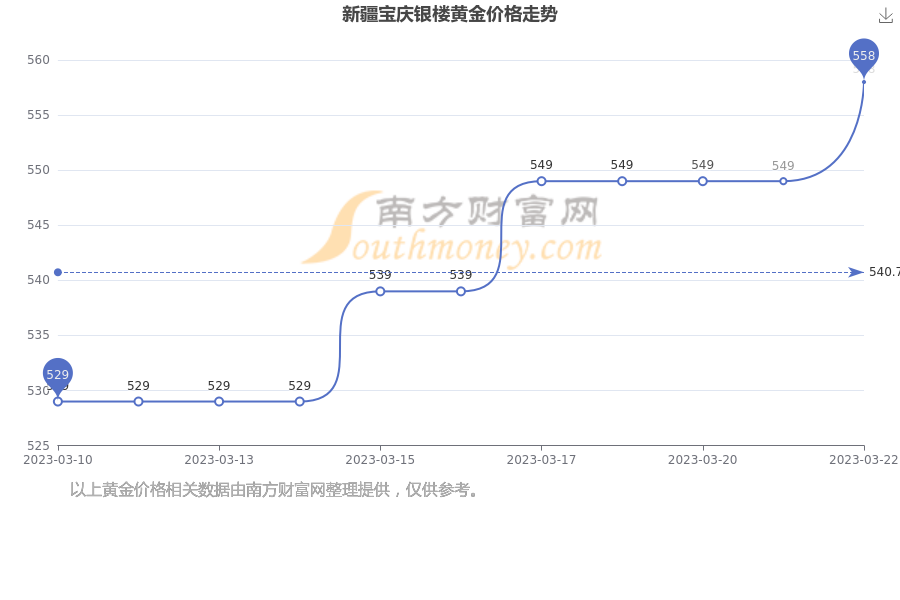The height and width of the screenshot is (600, 900).
Task: Click the y-axis label 560
Action: click(38, 60)
